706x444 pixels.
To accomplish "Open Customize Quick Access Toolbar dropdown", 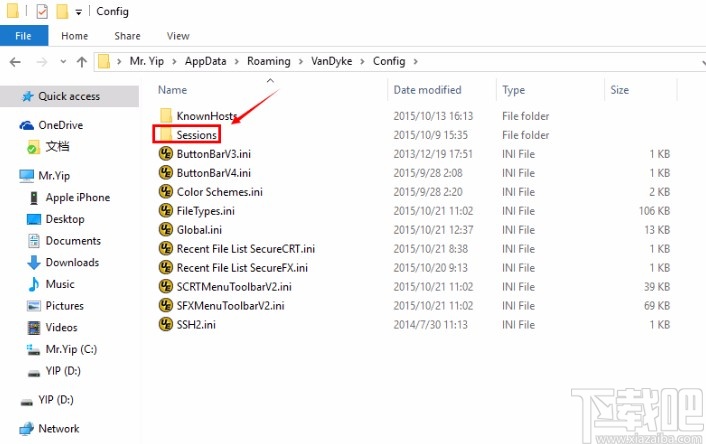I will (x=78, y=12).
